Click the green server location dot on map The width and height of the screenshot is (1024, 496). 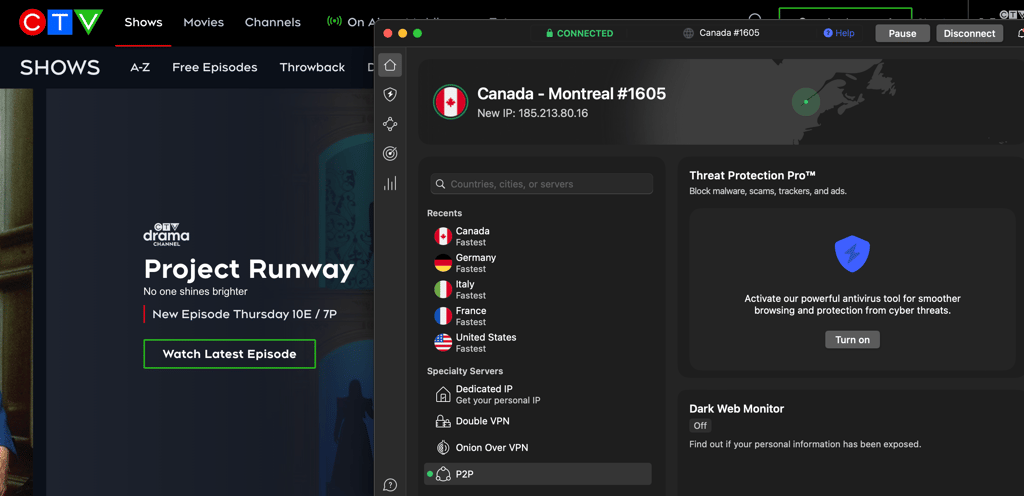[x=806, y=102]
